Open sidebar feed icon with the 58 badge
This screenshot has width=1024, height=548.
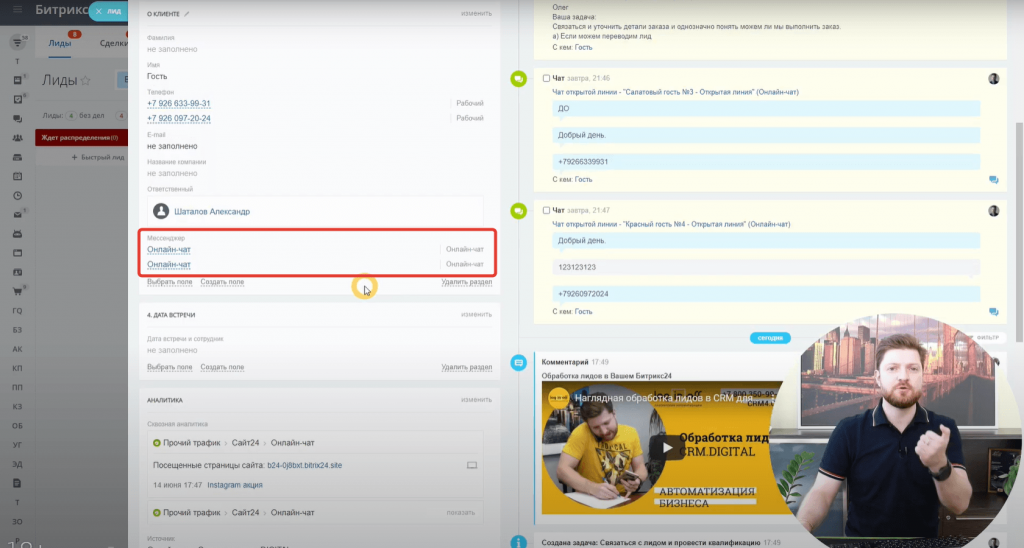[18, 42]
